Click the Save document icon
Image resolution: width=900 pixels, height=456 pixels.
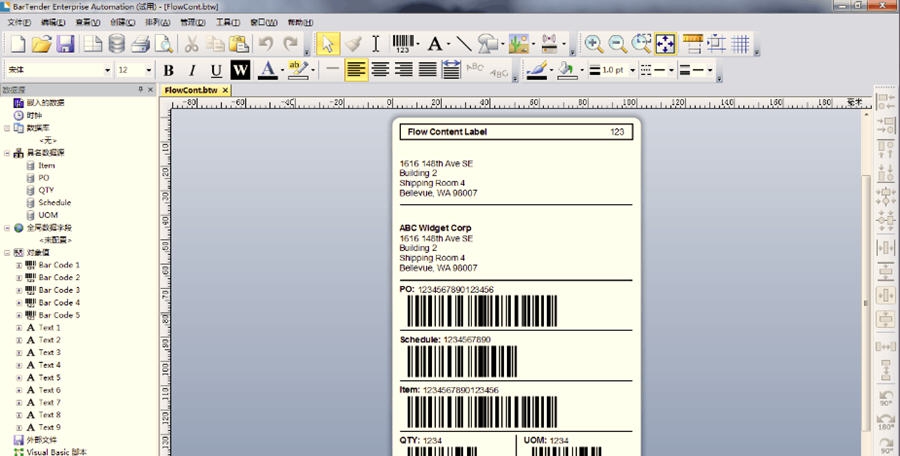(65, 44)
